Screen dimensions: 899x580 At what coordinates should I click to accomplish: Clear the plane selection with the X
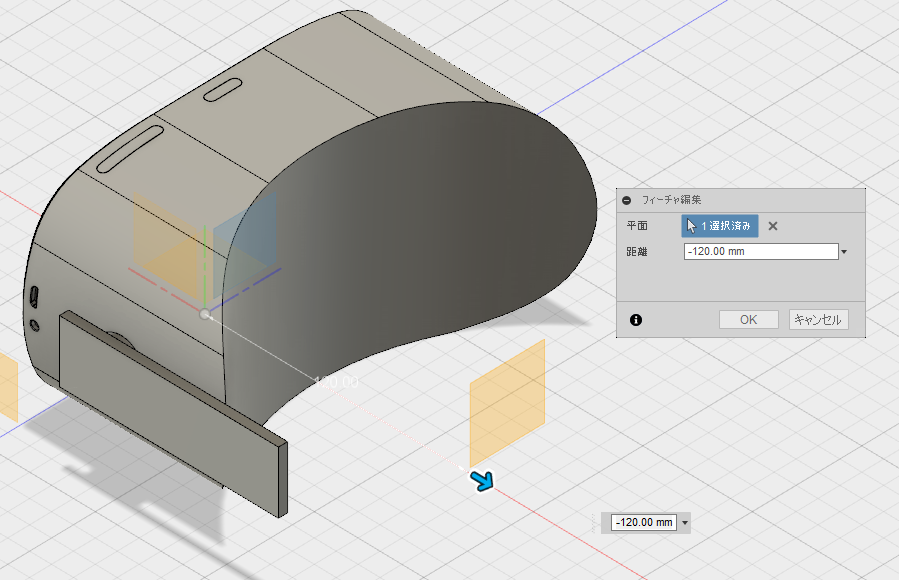click(773, 226)
